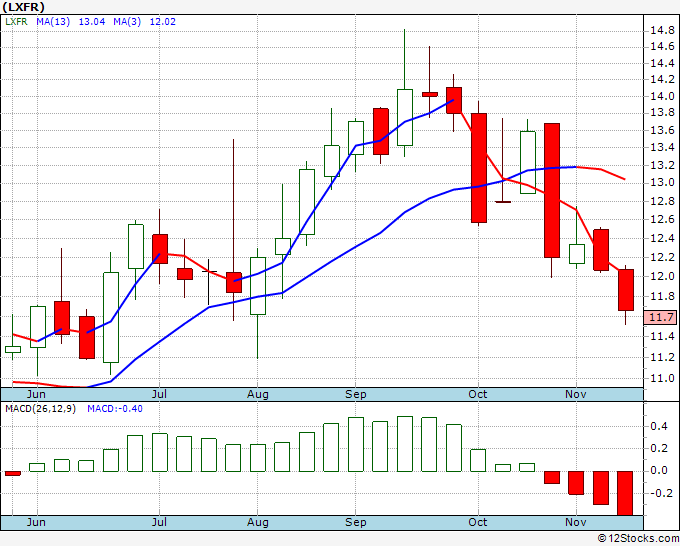Click the last red candle in November
The width and height of the screenshot is (680, 546).
[x=626, y=290]
